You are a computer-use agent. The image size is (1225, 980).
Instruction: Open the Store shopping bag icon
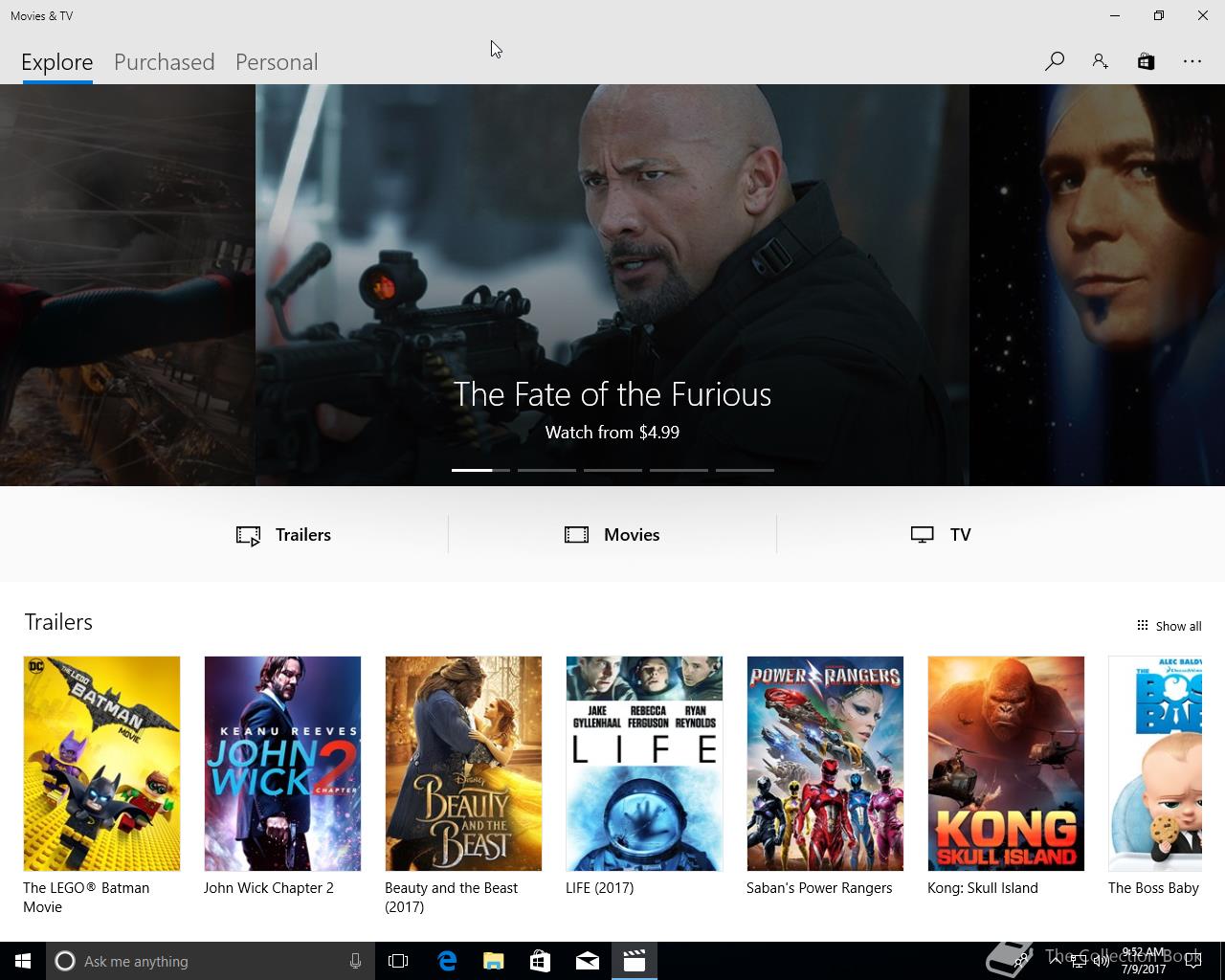[1146, 61]
